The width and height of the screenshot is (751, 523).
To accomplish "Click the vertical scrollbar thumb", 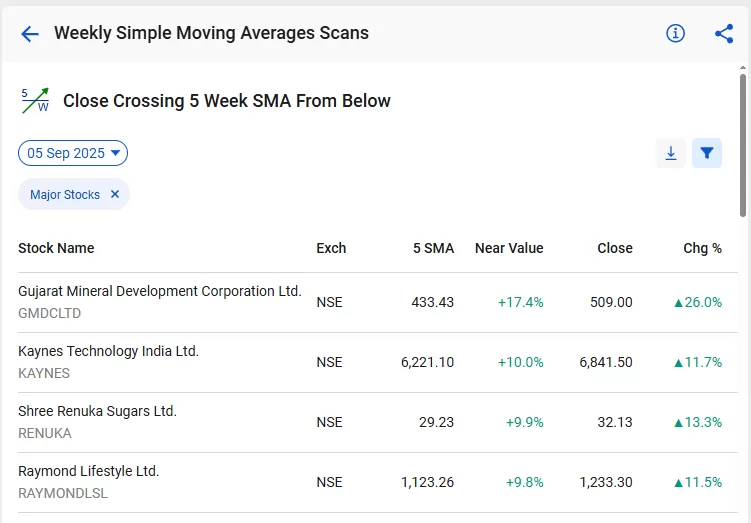I will pos(743,145).
